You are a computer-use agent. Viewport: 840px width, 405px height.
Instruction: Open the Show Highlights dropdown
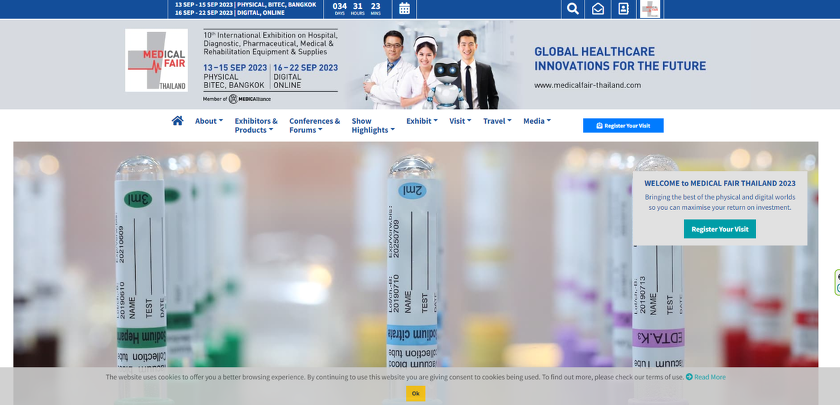[x=372, y=125]
